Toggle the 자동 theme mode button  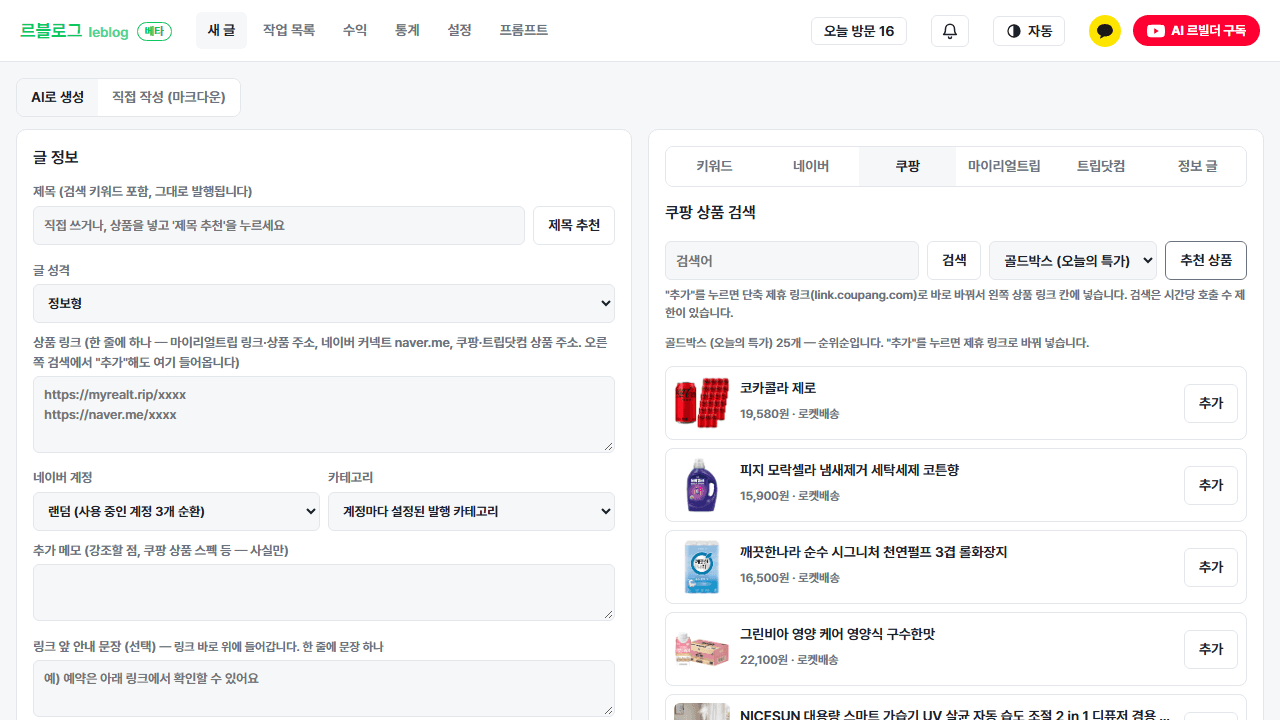(1029, 31)
